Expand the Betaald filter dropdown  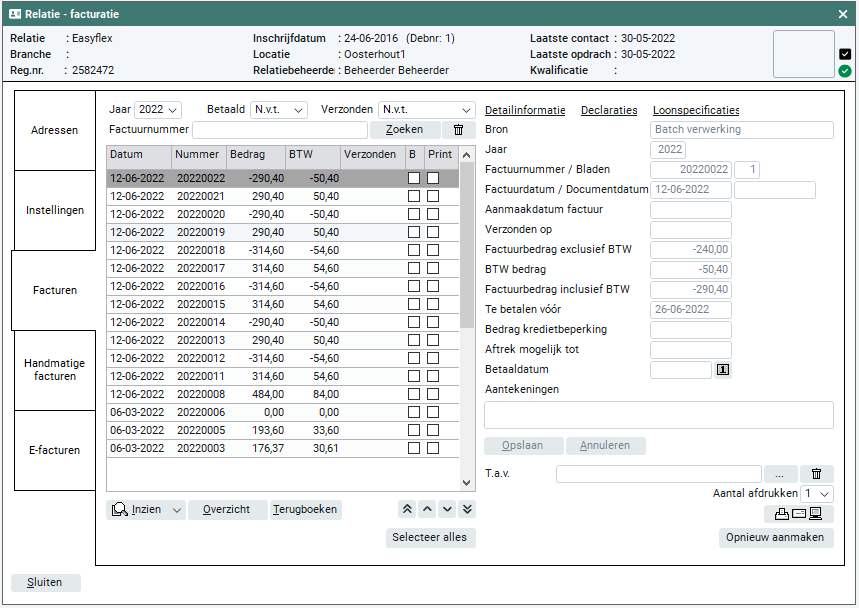coord(279,110)
